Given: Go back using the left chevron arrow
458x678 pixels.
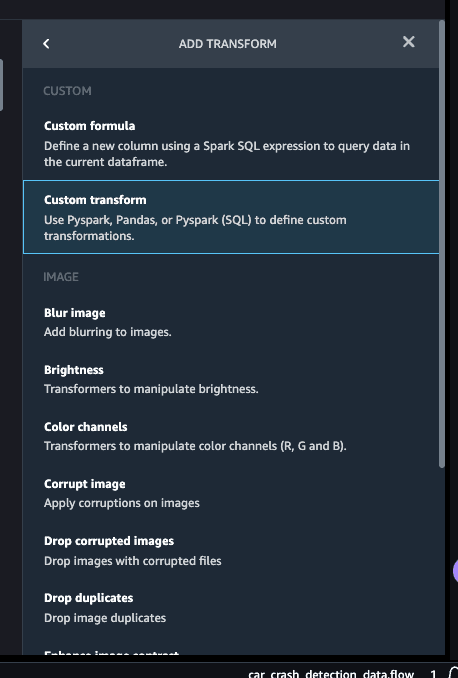Looking at the screenshot, I should 46,44.
